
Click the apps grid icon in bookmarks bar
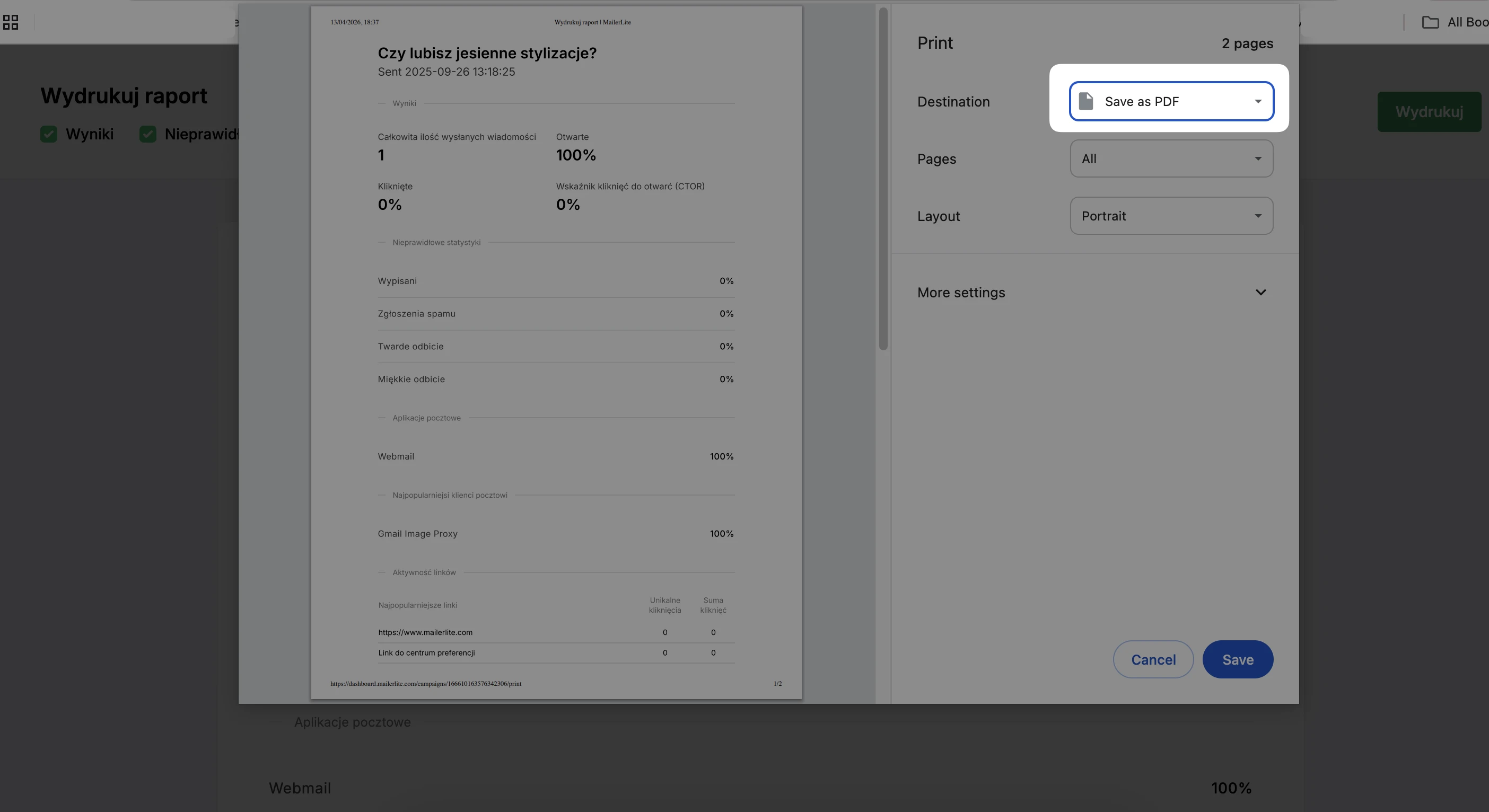(11, 23)
